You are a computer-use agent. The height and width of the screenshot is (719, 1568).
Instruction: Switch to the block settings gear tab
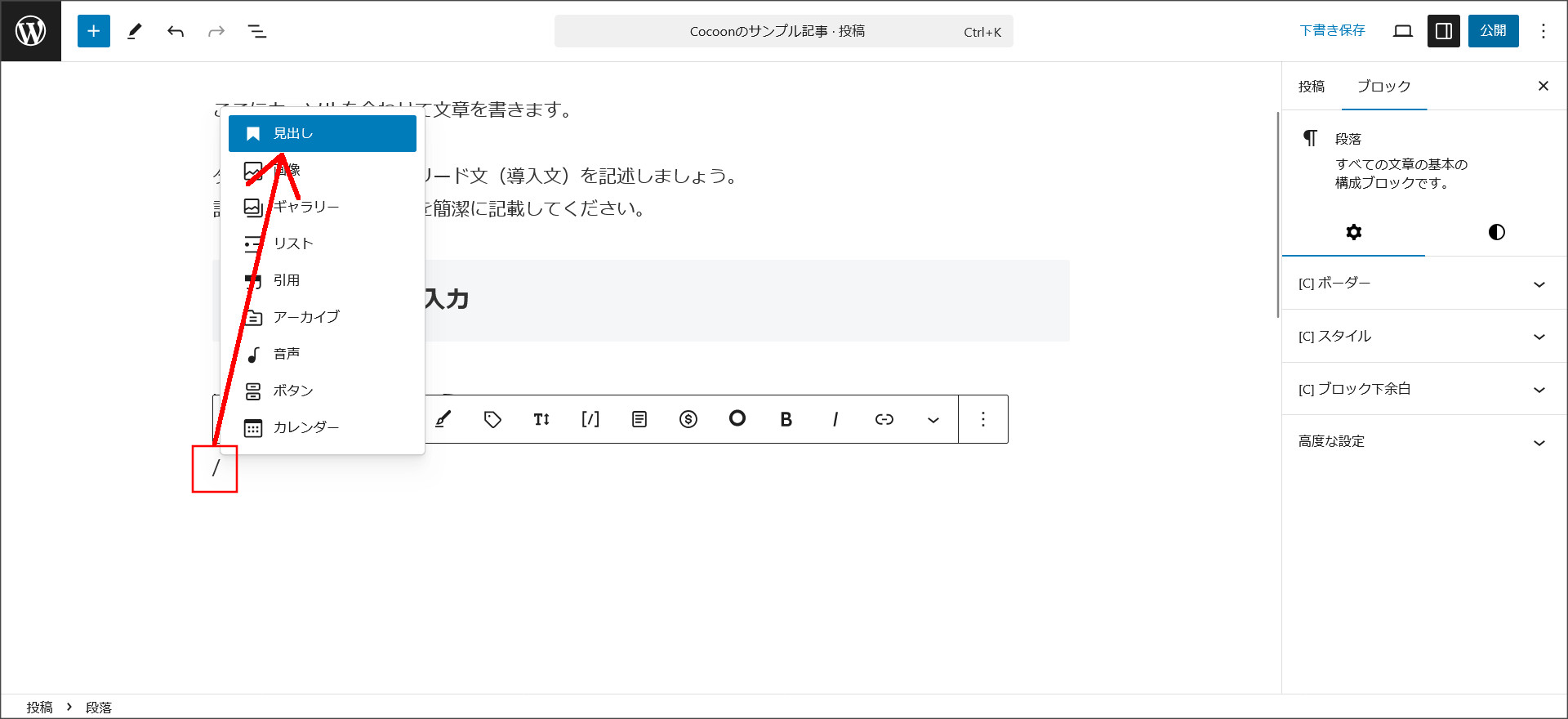(x=1354, y=232)
